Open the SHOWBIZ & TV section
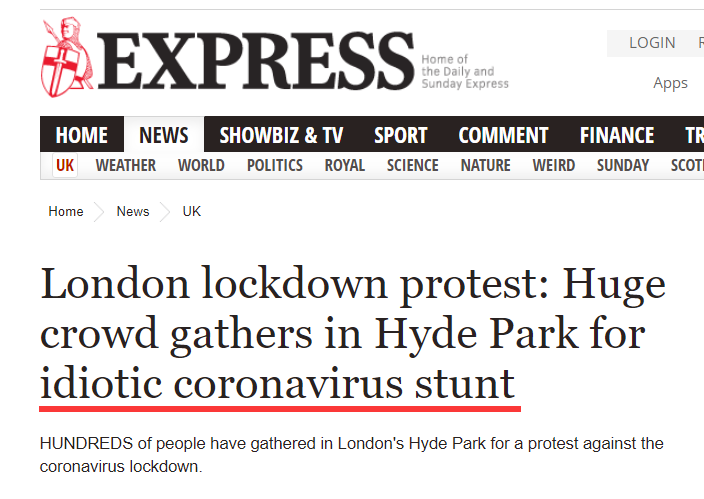The image size is (704, 499). 281,135
